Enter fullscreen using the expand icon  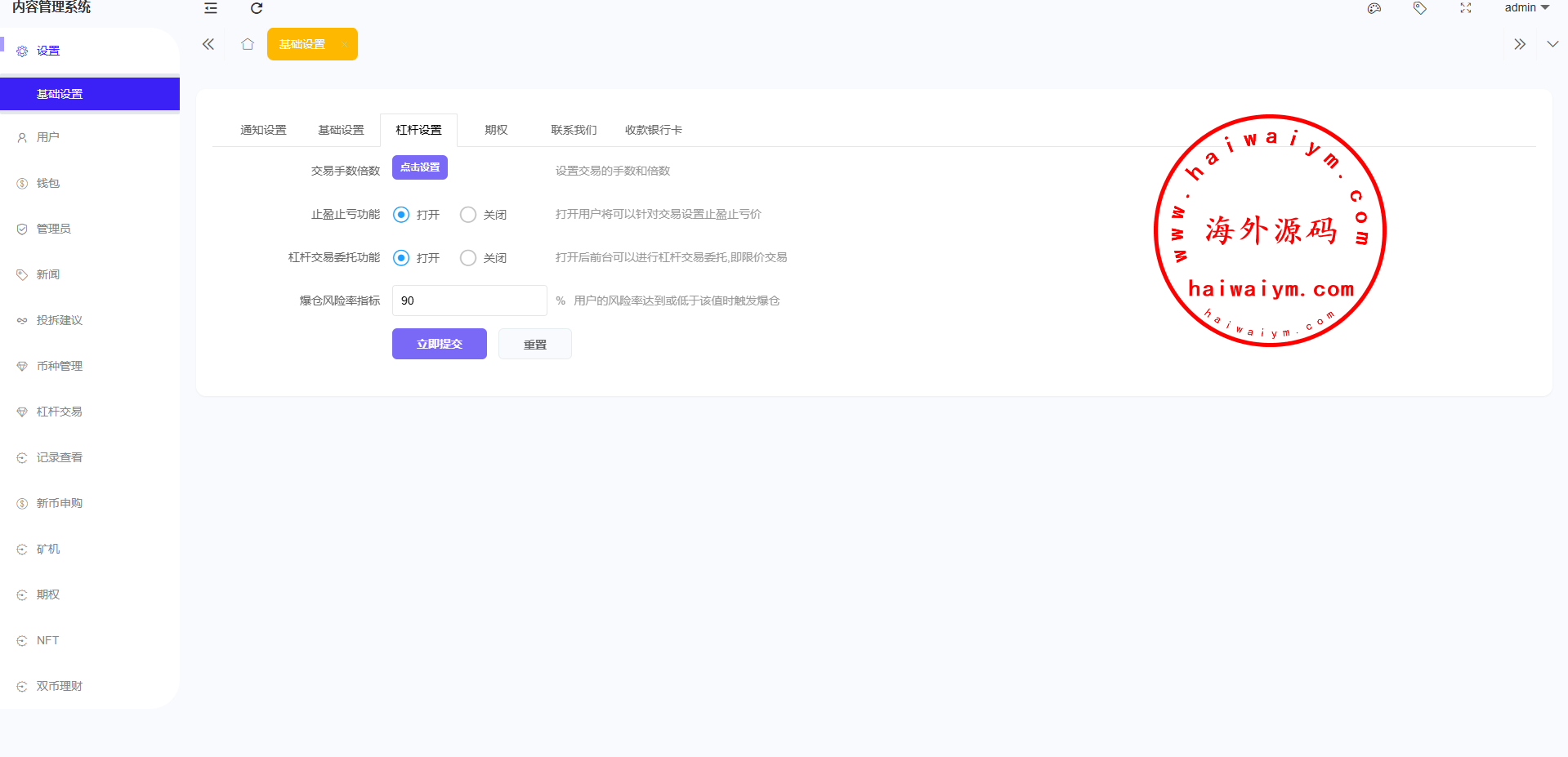tap(1466, 8)
